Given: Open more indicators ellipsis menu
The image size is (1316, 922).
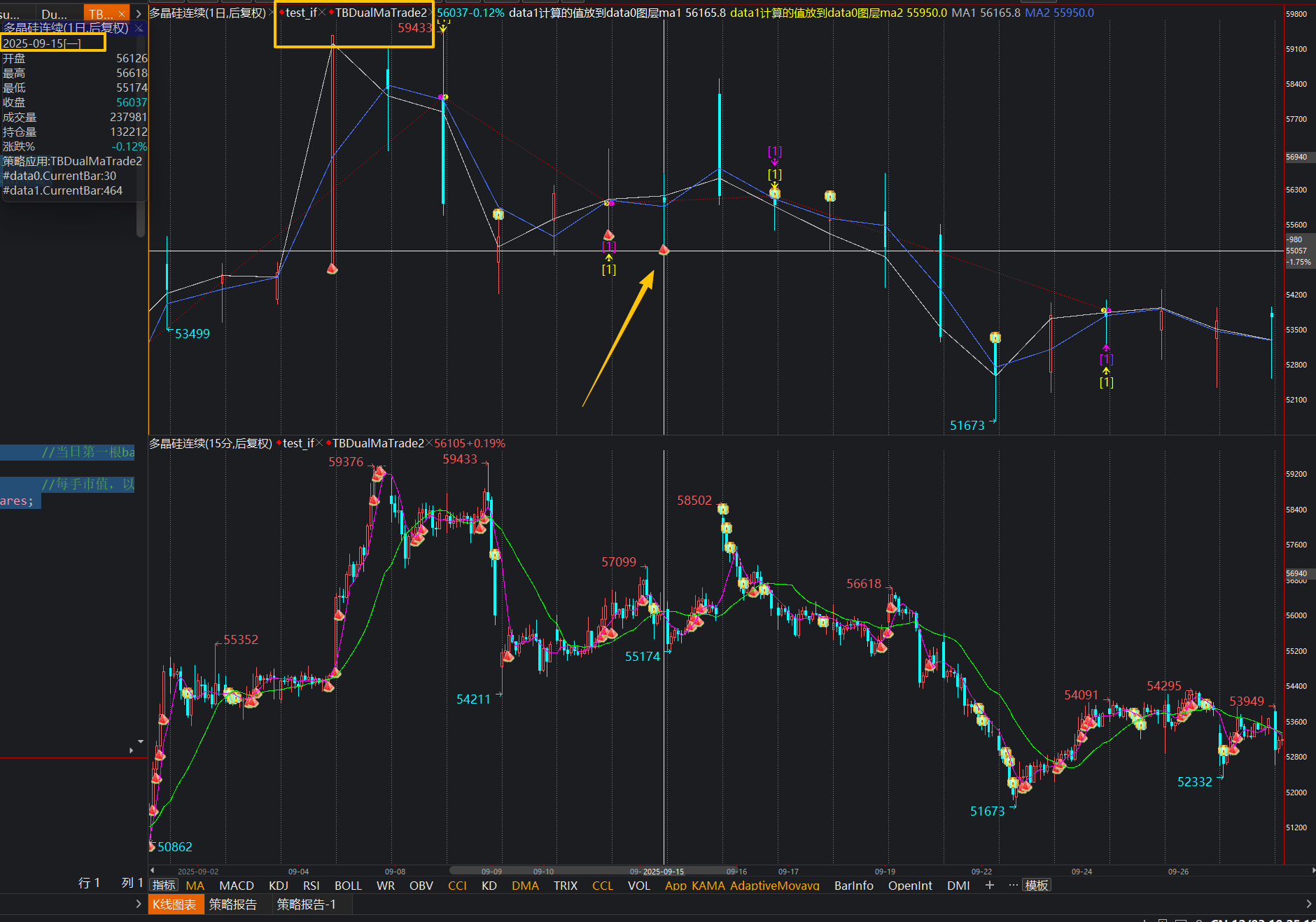Looking at the screenshot, I should click(1013, 886).
